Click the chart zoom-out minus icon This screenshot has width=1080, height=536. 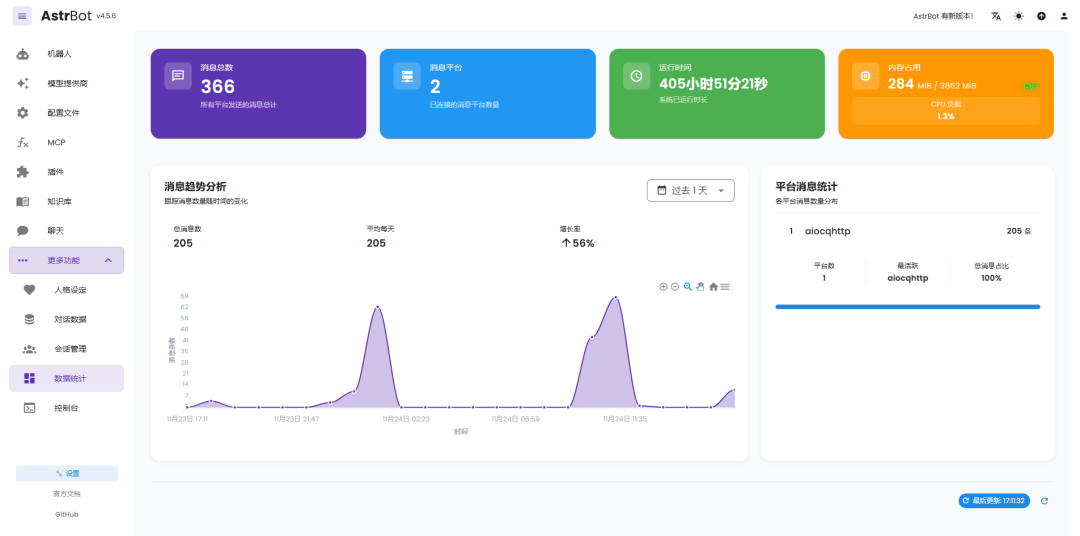[675, 287]
